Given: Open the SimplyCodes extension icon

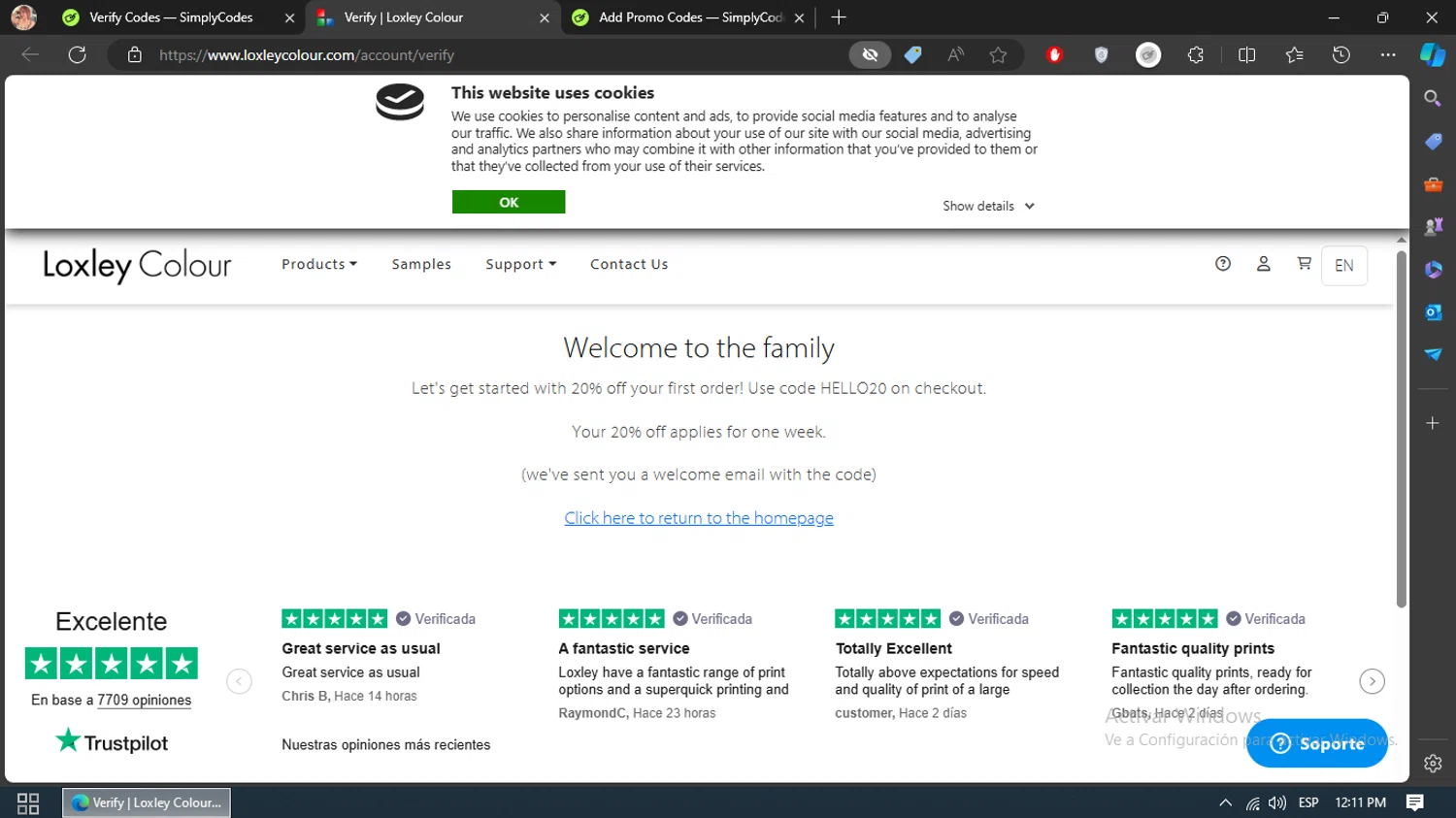Looking at the screenshot, I should point(1148,55).
